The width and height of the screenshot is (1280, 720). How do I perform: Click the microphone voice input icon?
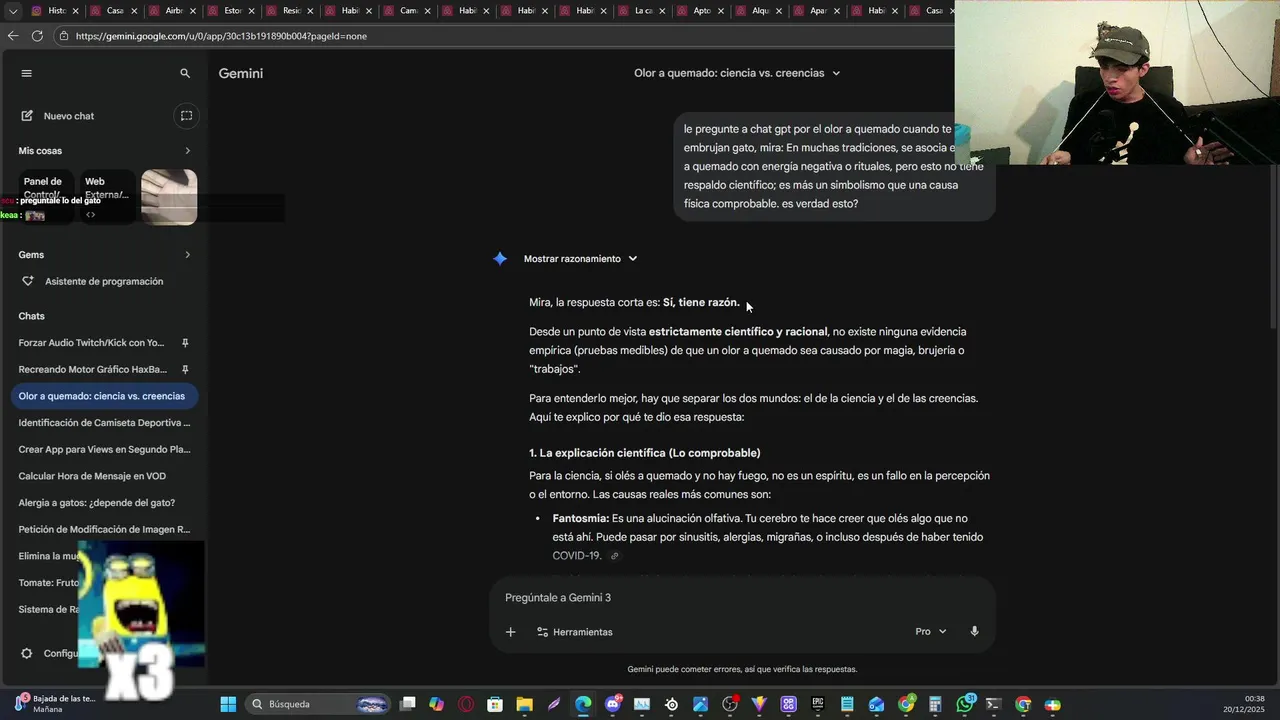tap(974, 632)
